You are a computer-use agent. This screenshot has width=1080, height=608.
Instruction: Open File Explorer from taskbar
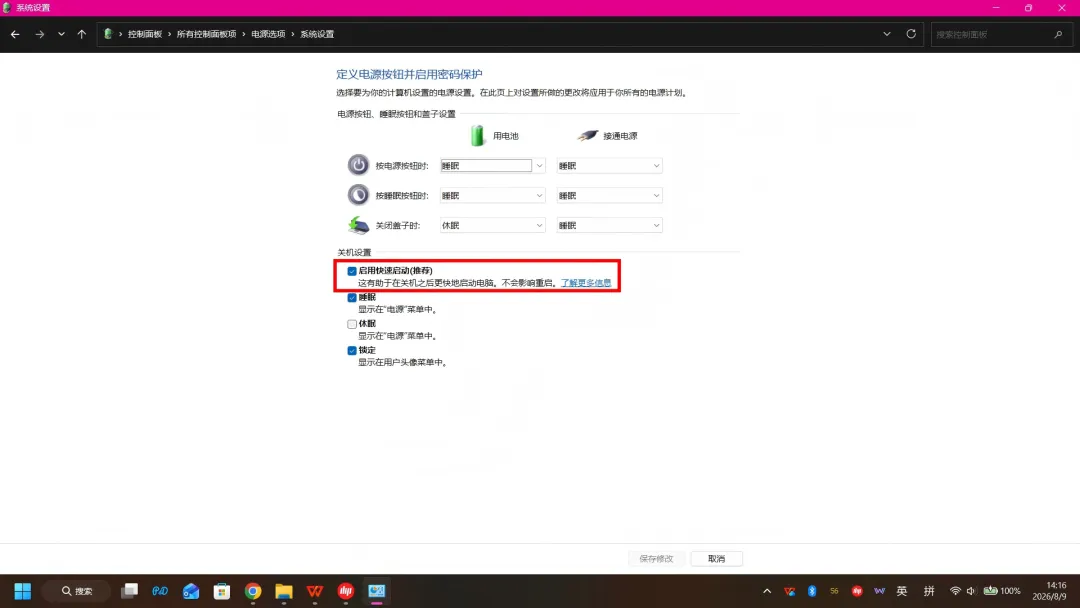(x=284, y=591)
